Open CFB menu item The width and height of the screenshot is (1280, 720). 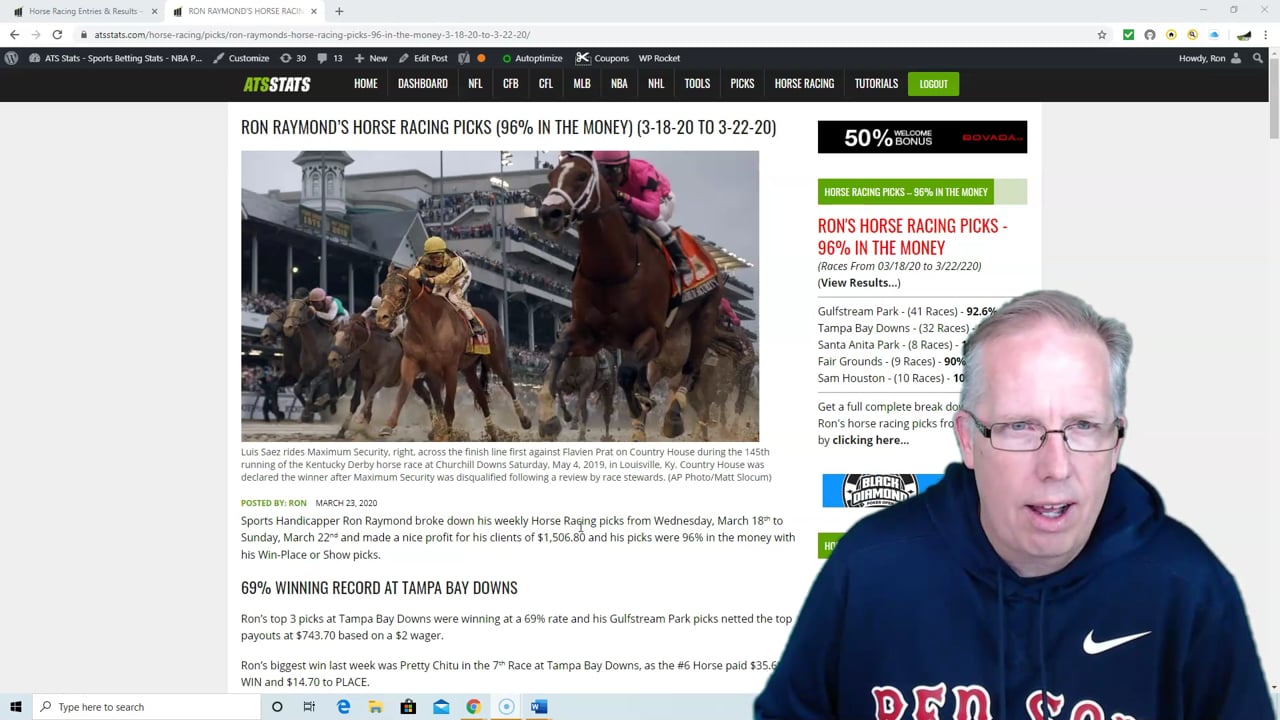(511, 84)
